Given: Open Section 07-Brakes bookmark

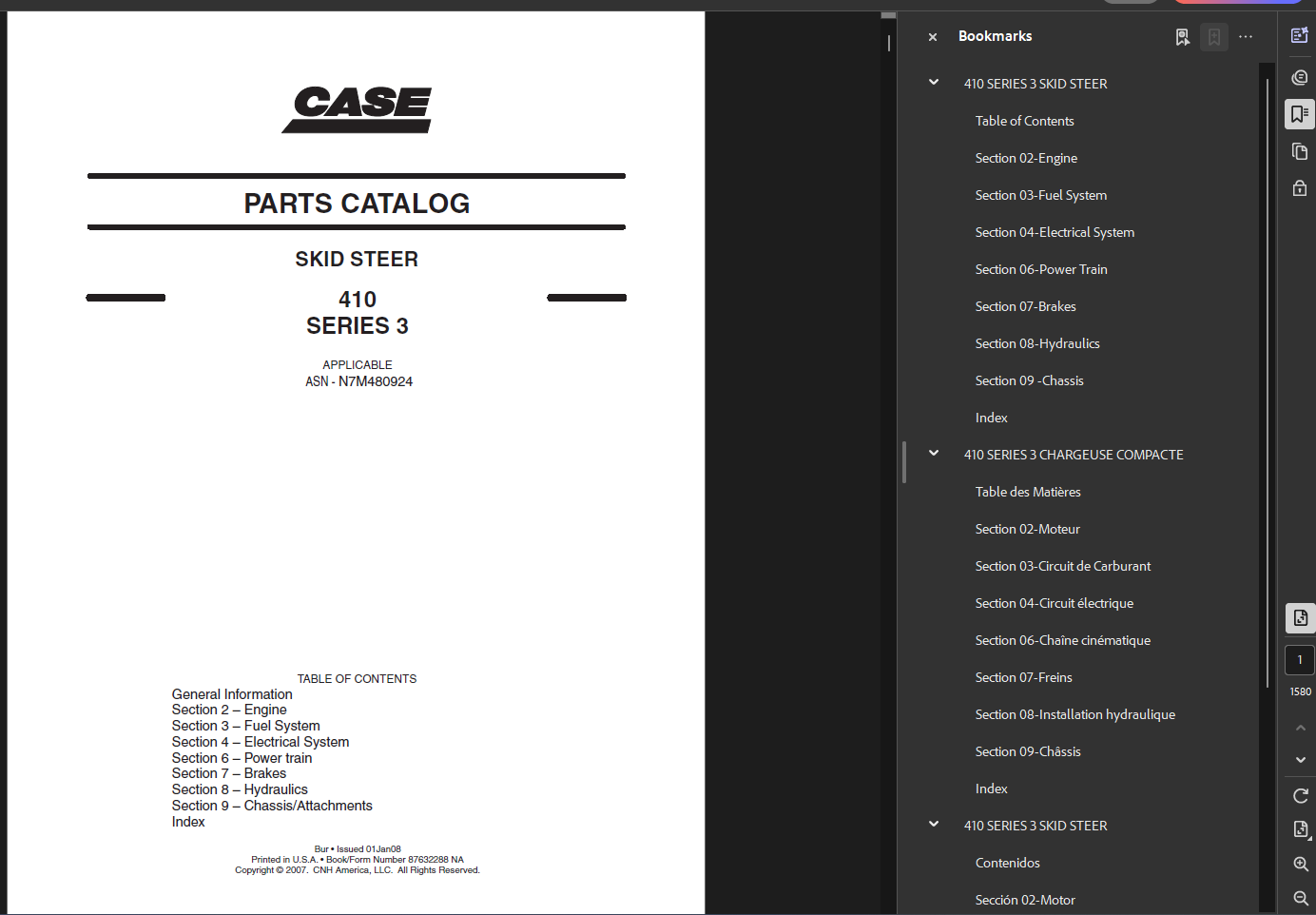Looking at the screenshot, I should 1025,306.
